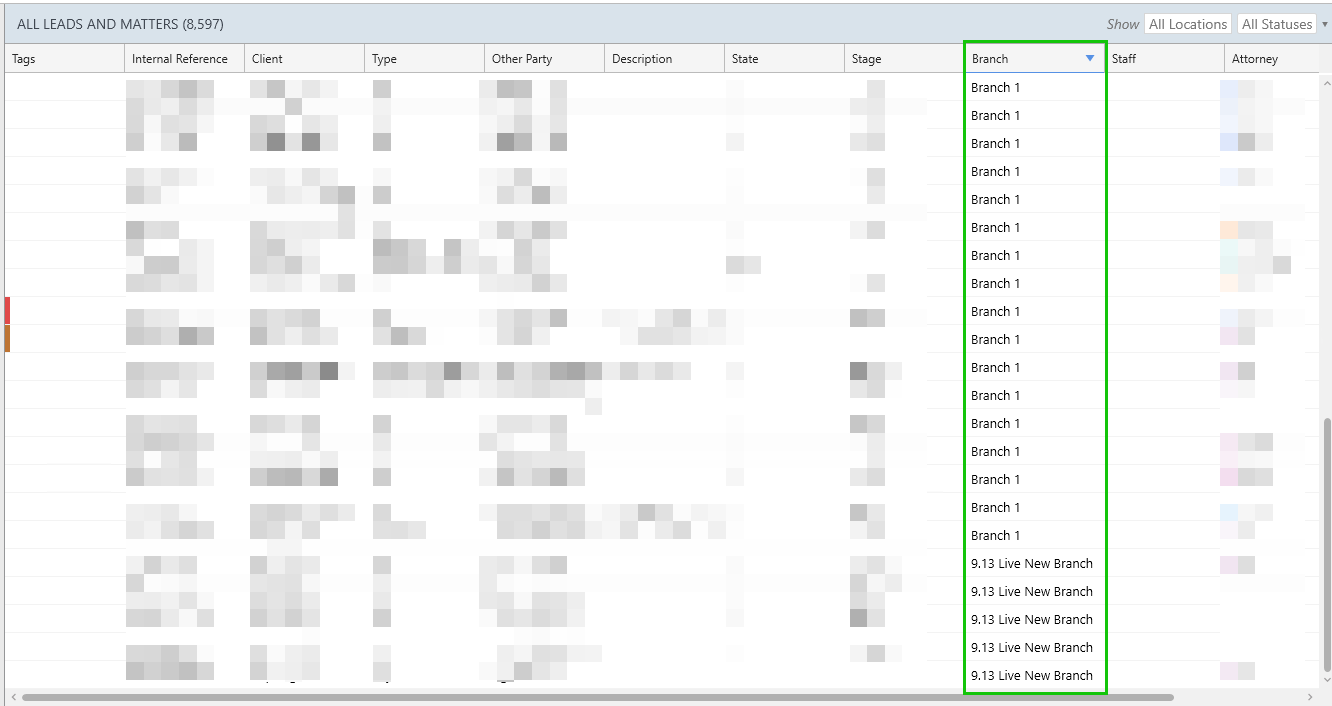The width and height of the screenshot is (1332, 706).
Task: Click the Branch column sort arrow
Action: click(x=1089, y=59)
